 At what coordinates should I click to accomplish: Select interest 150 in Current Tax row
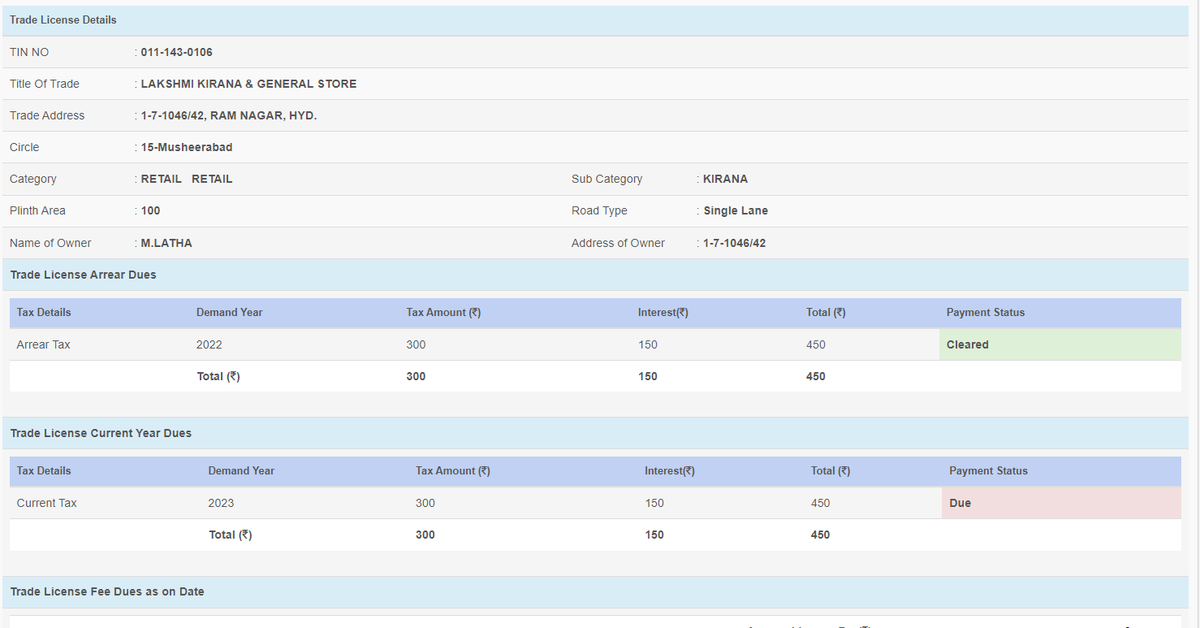pyautogui.click(x=654, y=503)
